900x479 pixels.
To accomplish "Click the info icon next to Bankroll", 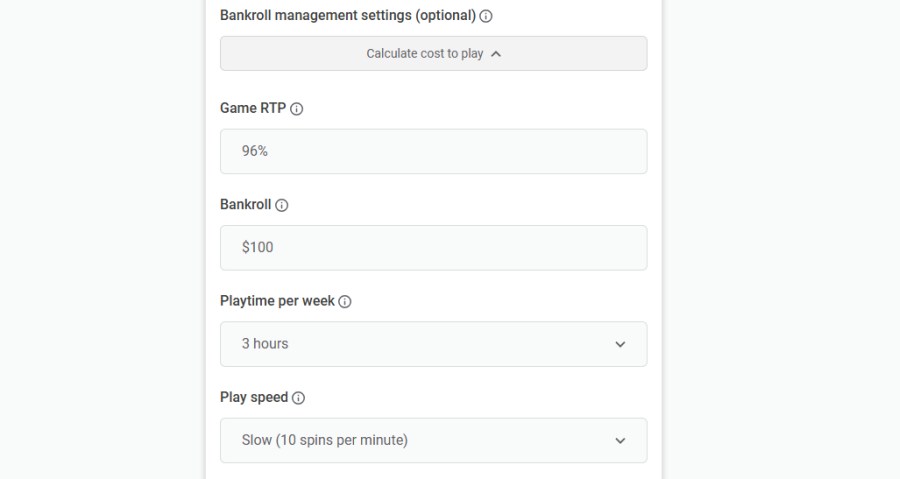I will 282,205.
